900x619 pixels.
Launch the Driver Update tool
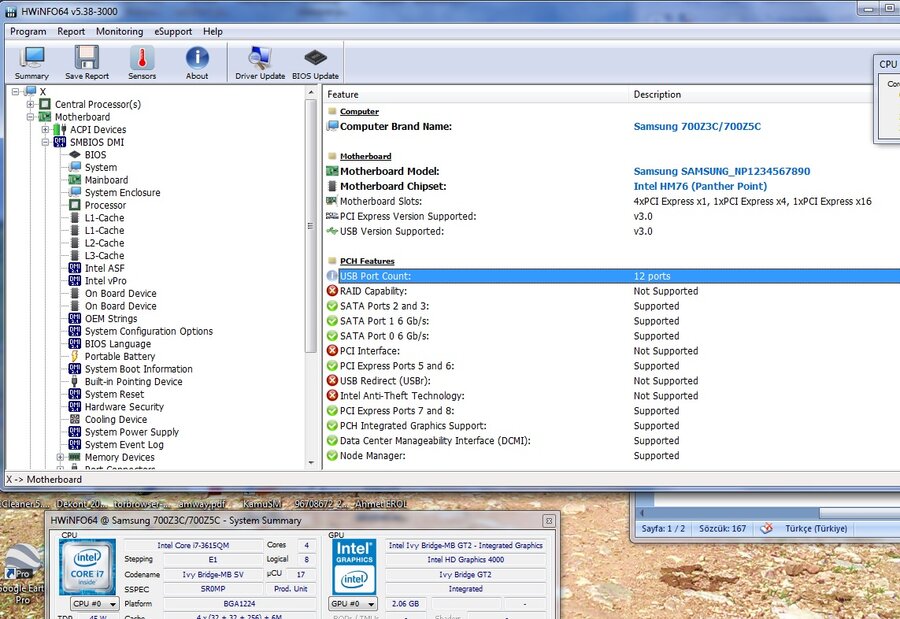point(260,63)
